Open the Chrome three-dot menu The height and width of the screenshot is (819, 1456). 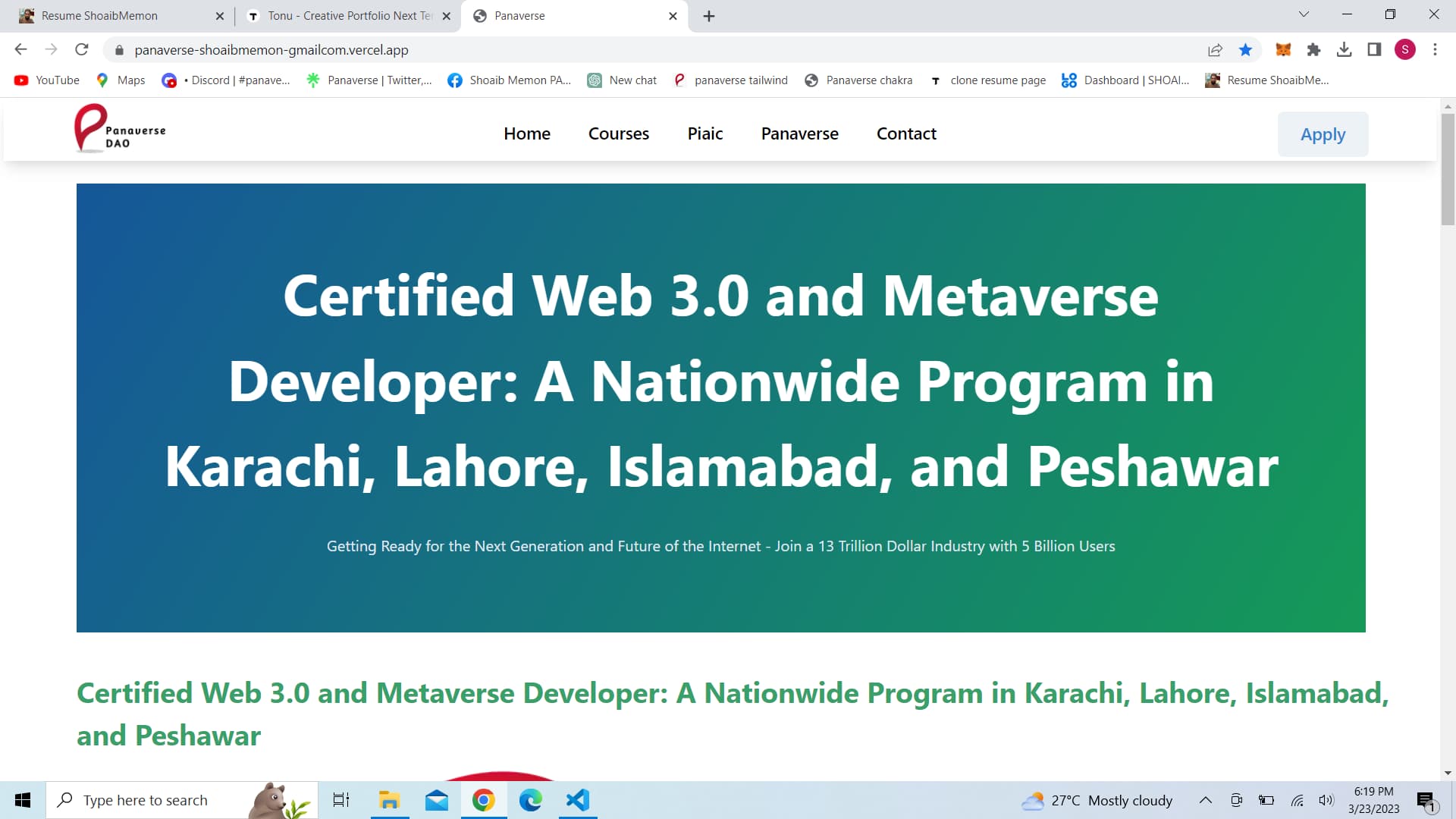pos(1435,50)
